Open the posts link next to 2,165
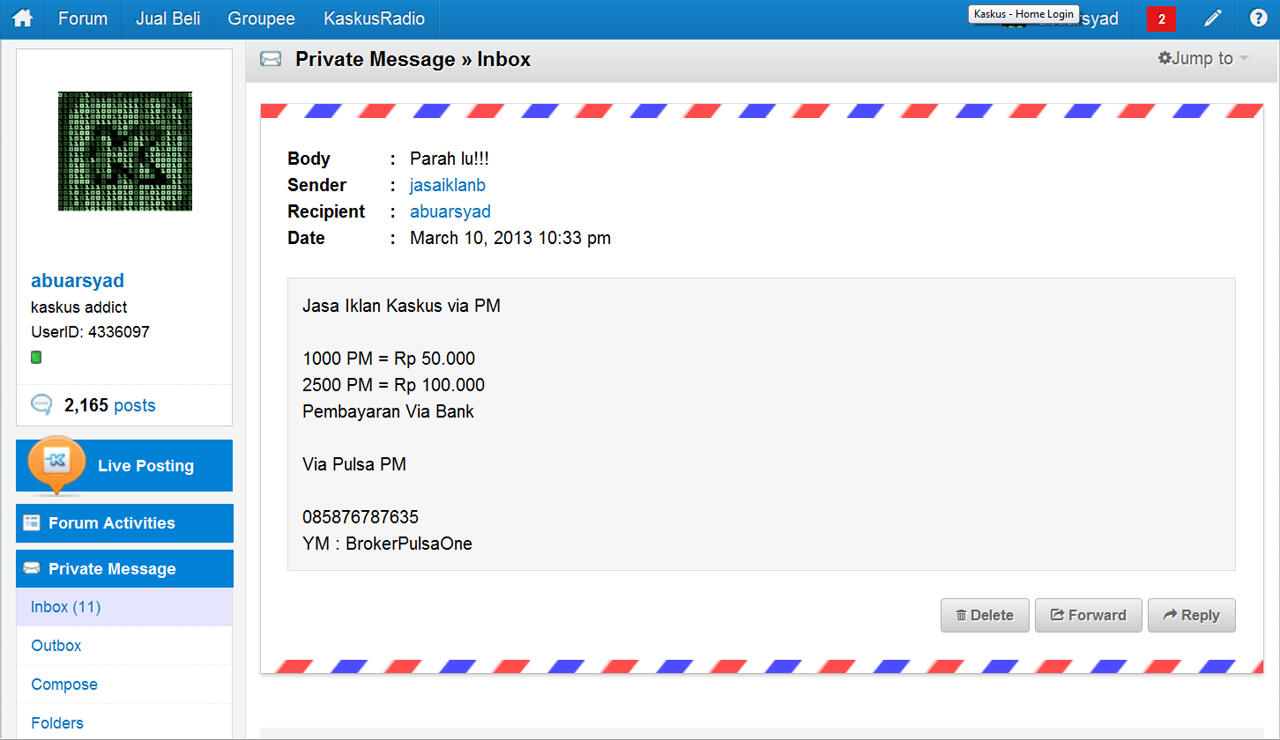The width and height of the screenshot is (1280, 740). pos(135,405)
